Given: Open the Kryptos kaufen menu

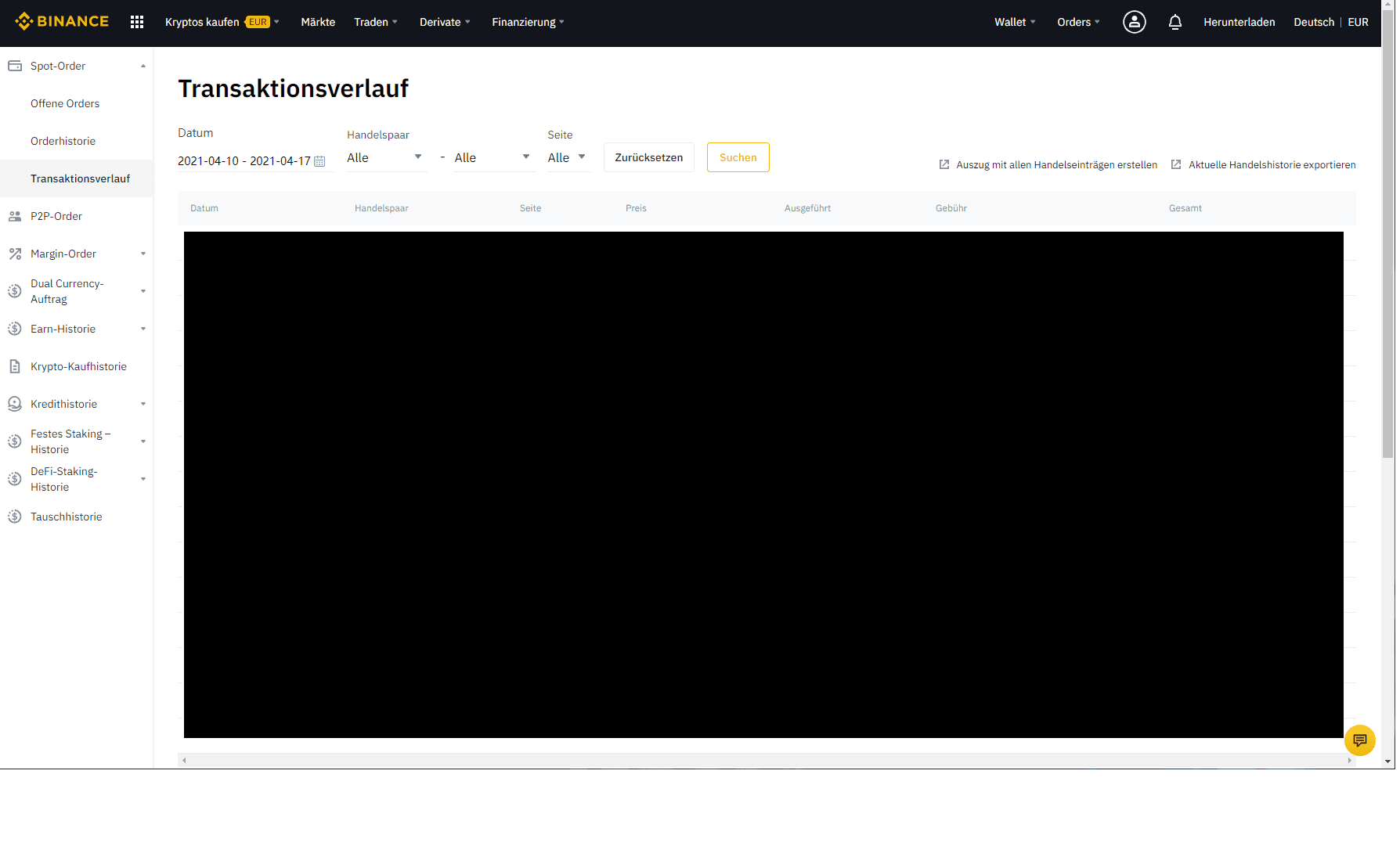Looking at the screenshot, I should click(222, 22).
